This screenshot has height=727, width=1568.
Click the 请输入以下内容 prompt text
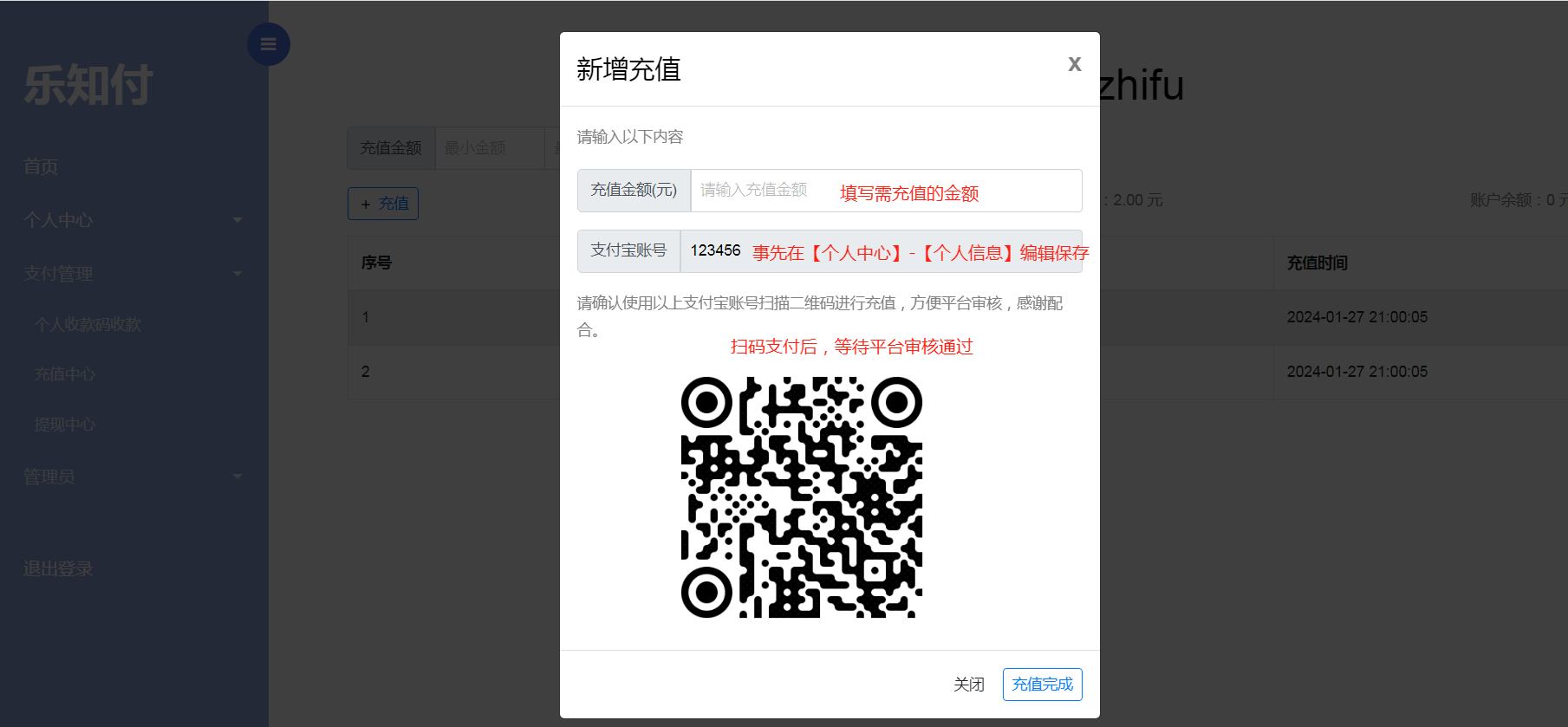point(630,137)
